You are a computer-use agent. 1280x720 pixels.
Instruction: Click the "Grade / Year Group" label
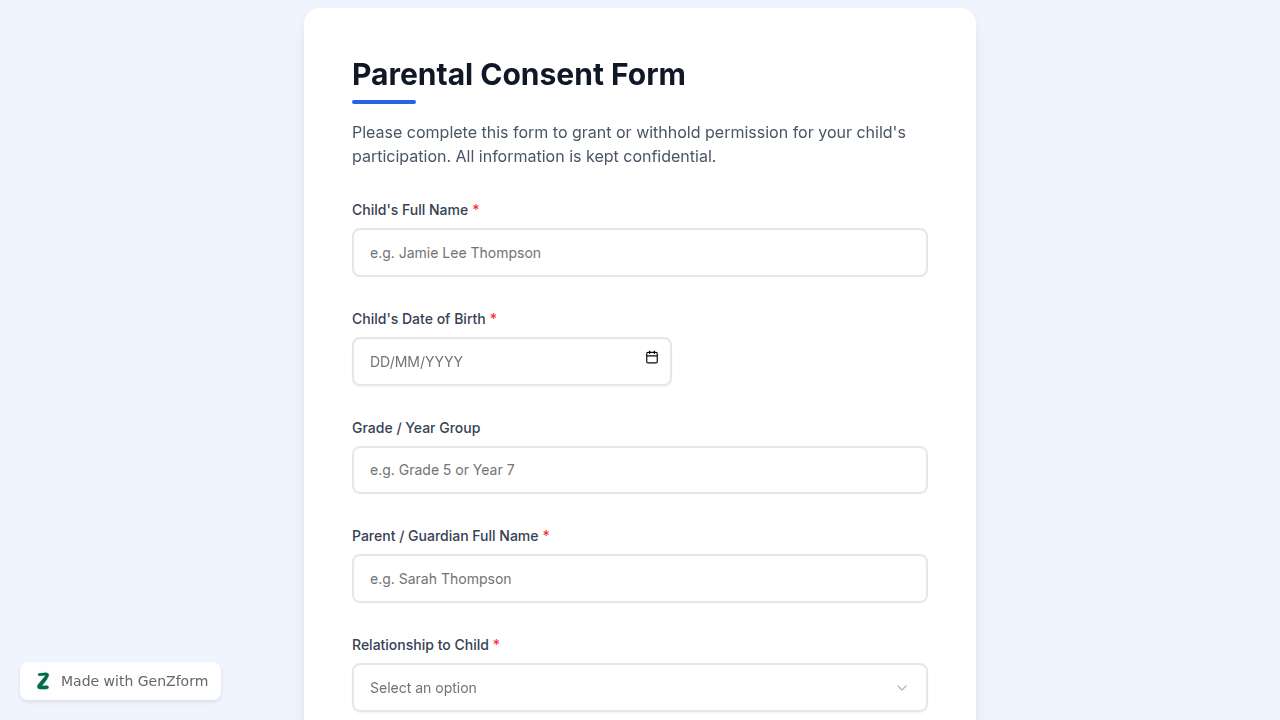(x=416, y=428)
